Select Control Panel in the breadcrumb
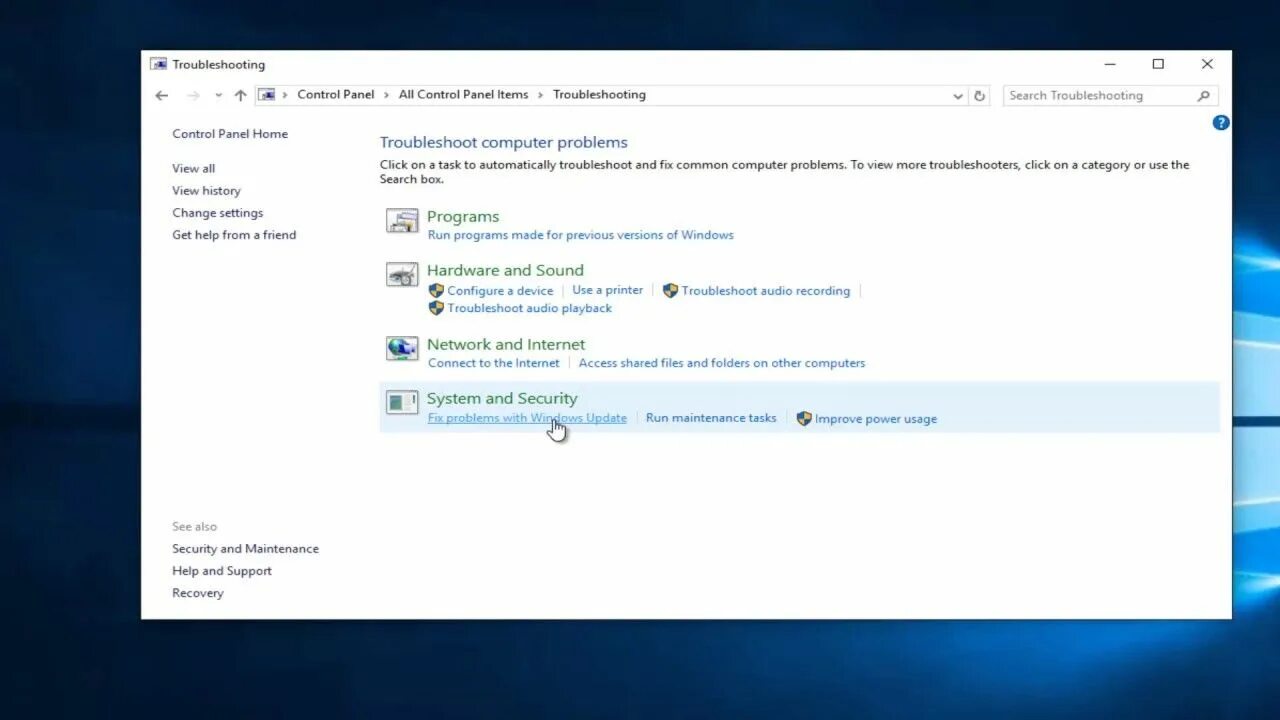This screenshot has width=1280, height=720. coord(336,95)
